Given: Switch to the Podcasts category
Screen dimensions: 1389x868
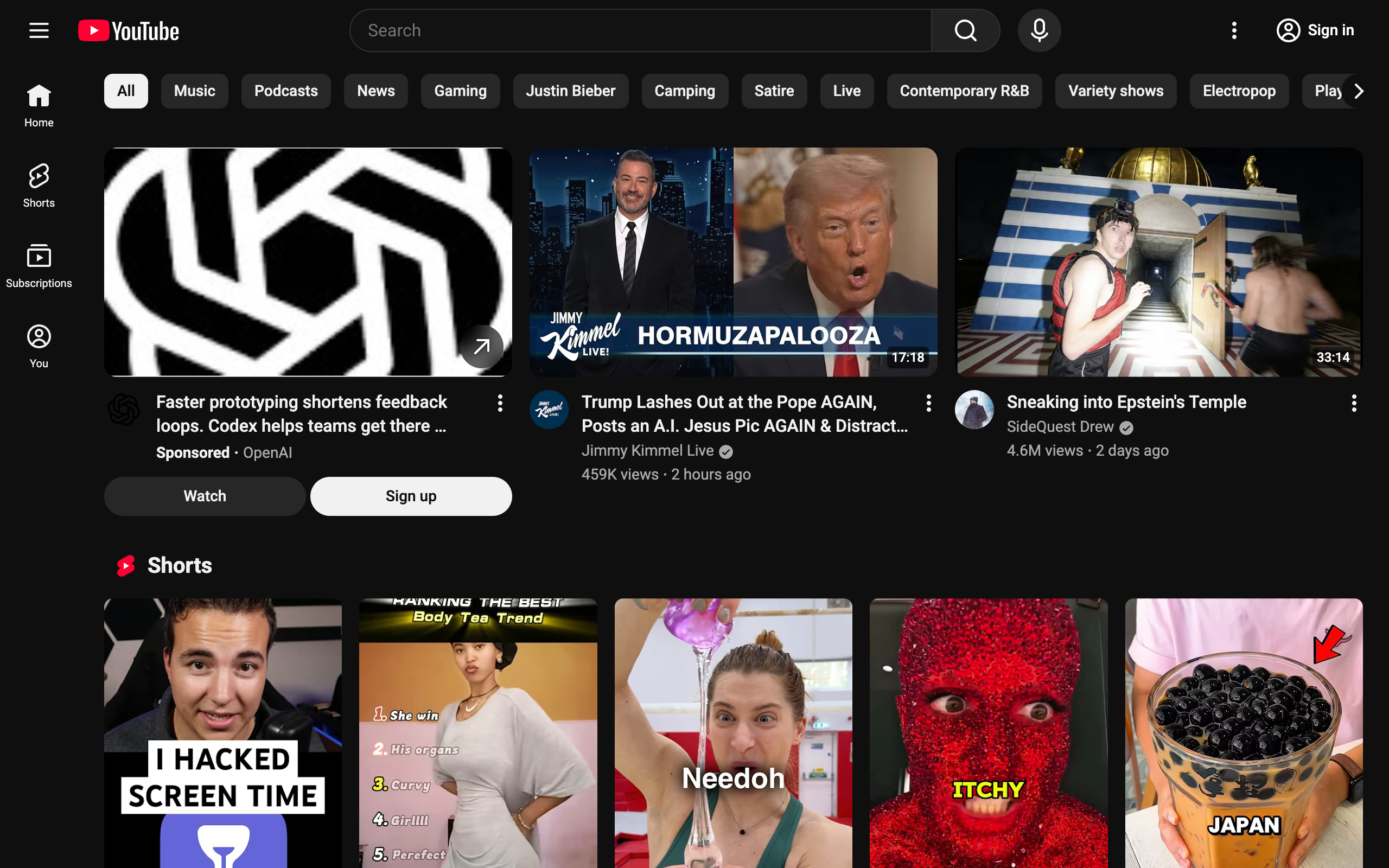Looking at the screenshot, I should pyautogui.click(x=286, y=91).
